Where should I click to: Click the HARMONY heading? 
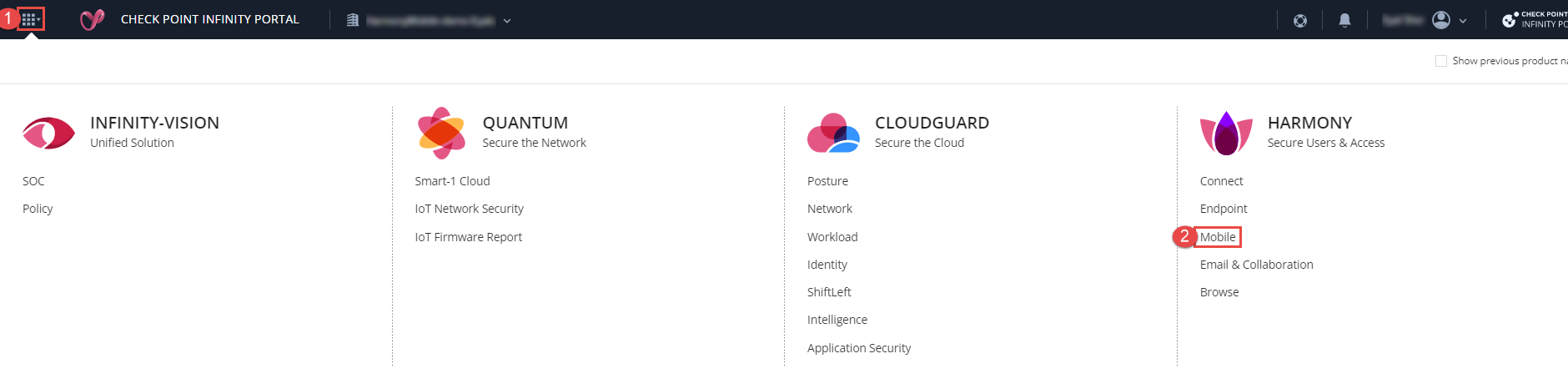pos(1309,123)
